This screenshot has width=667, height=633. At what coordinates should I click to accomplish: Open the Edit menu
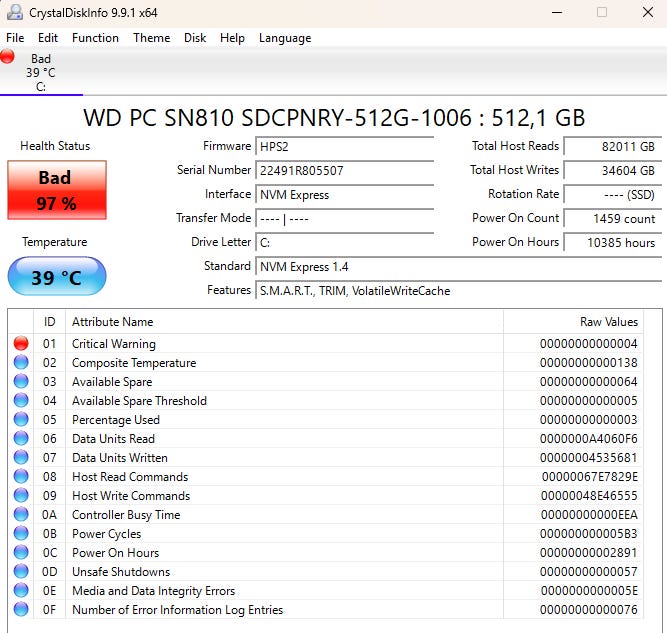(x=48, y=38)
